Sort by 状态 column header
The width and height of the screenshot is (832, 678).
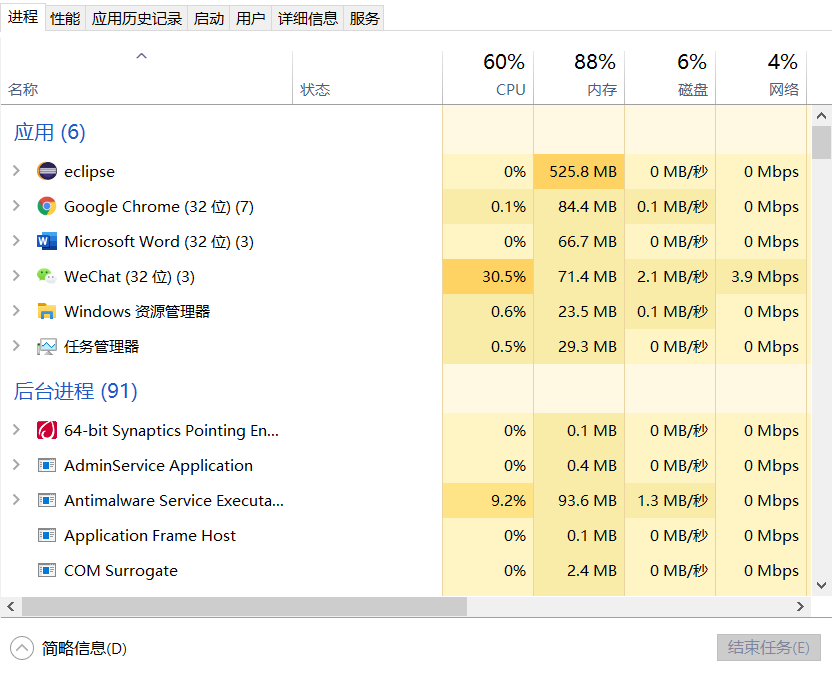click(367, 77)
